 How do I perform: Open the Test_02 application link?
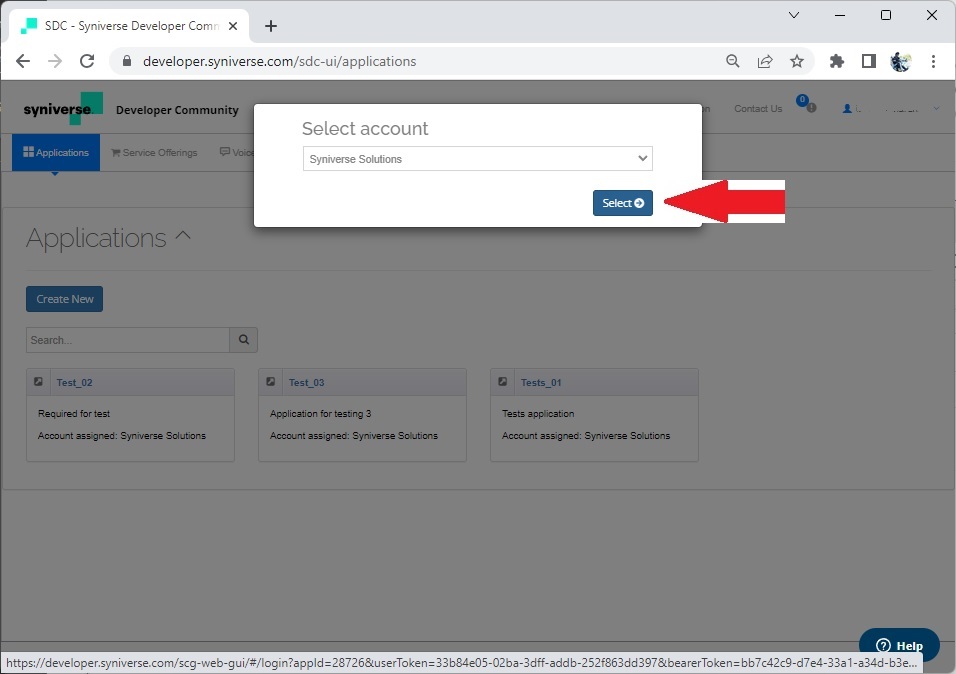pyautogui.click(x=74, y=382)
